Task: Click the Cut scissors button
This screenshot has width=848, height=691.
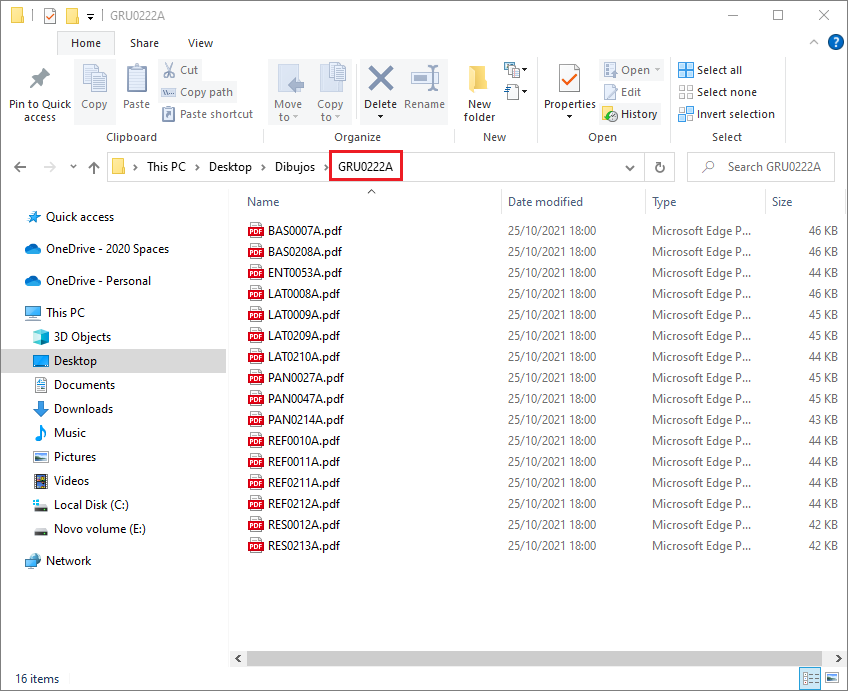Action: click(181, 70)
